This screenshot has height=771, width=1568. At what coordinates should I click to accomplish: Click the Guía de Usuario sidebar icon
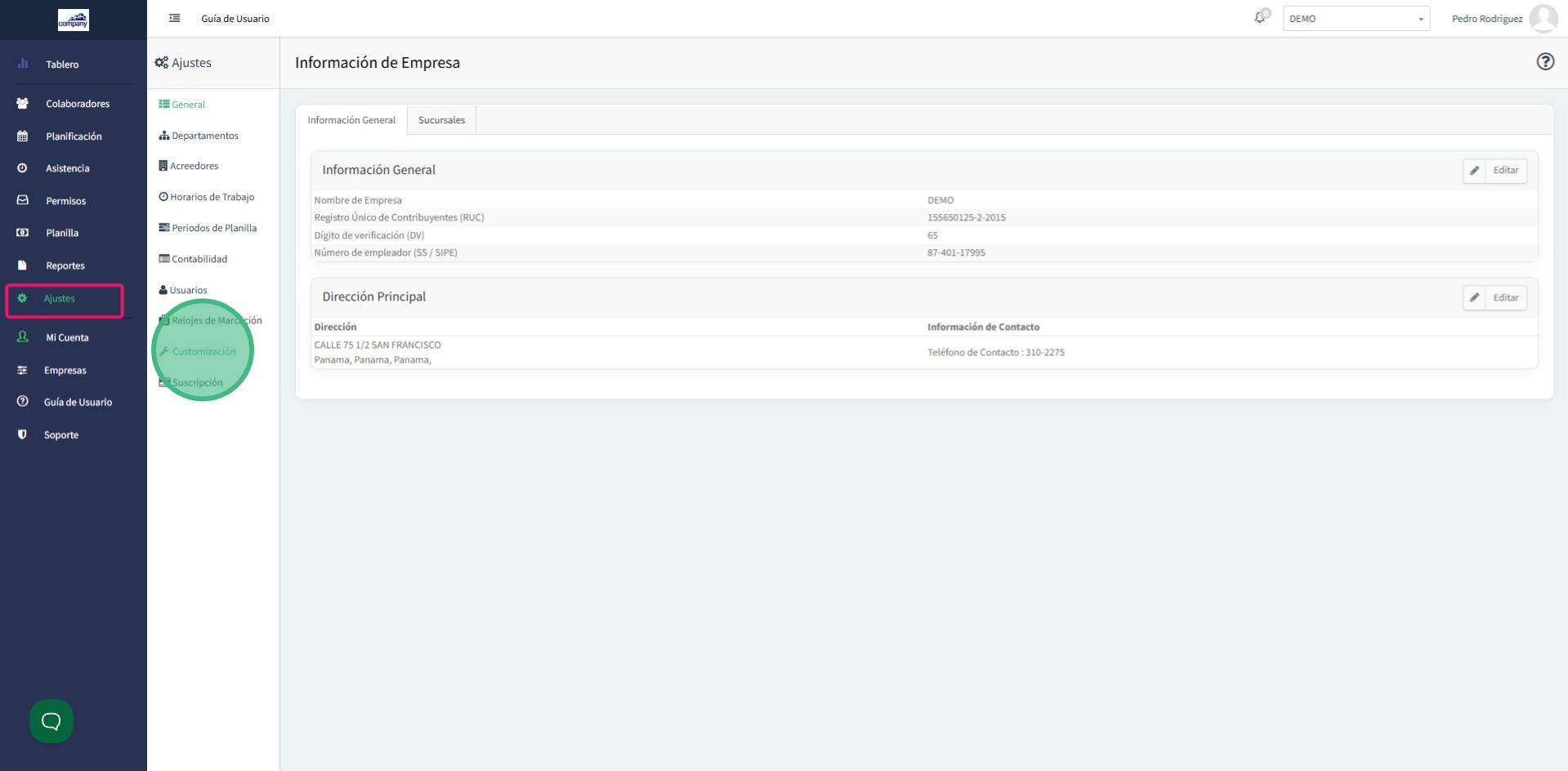click(x=23, y=402)
